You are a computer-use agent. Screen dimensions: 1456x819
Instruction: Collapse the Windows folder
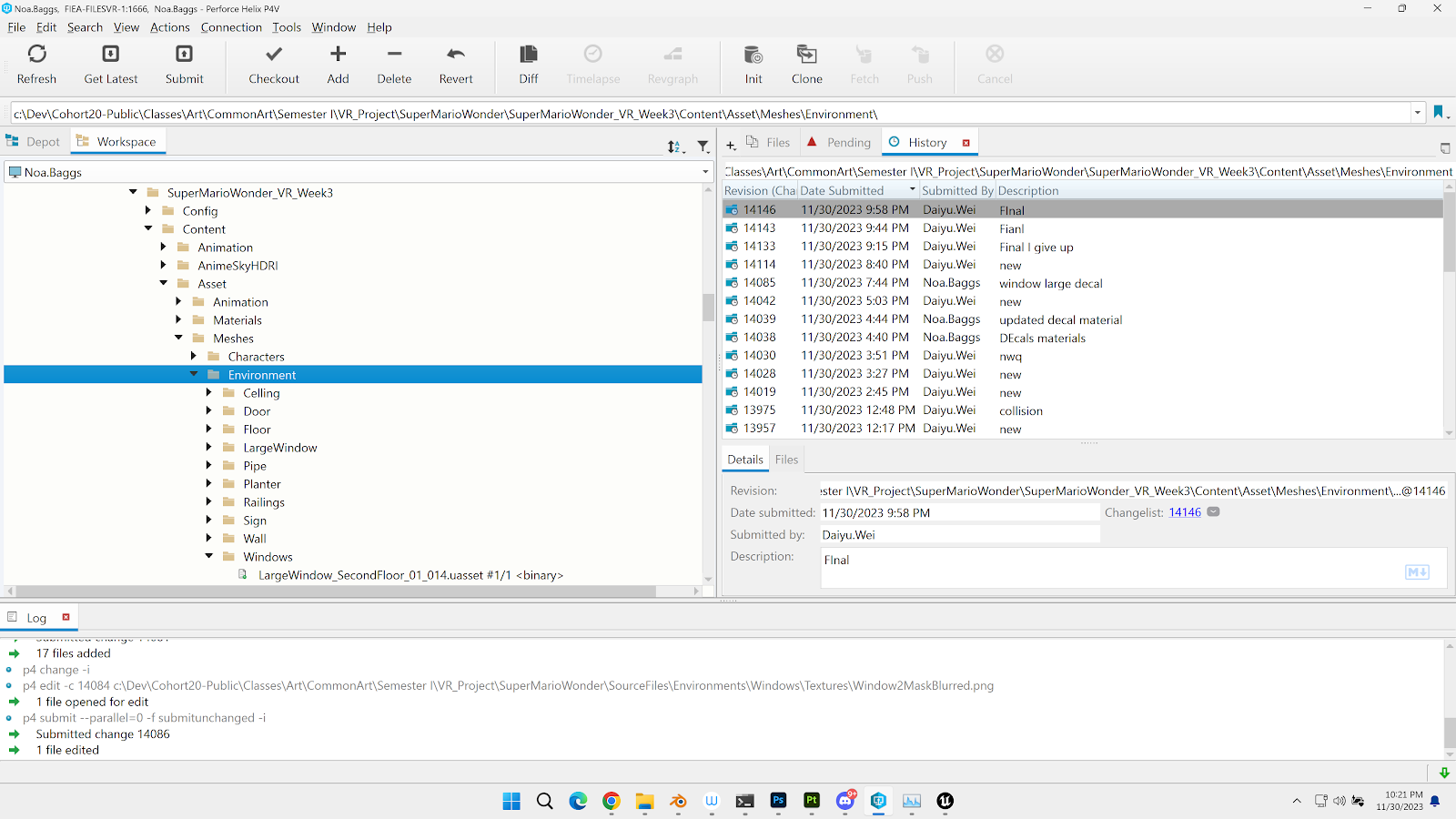pos(209,556)
